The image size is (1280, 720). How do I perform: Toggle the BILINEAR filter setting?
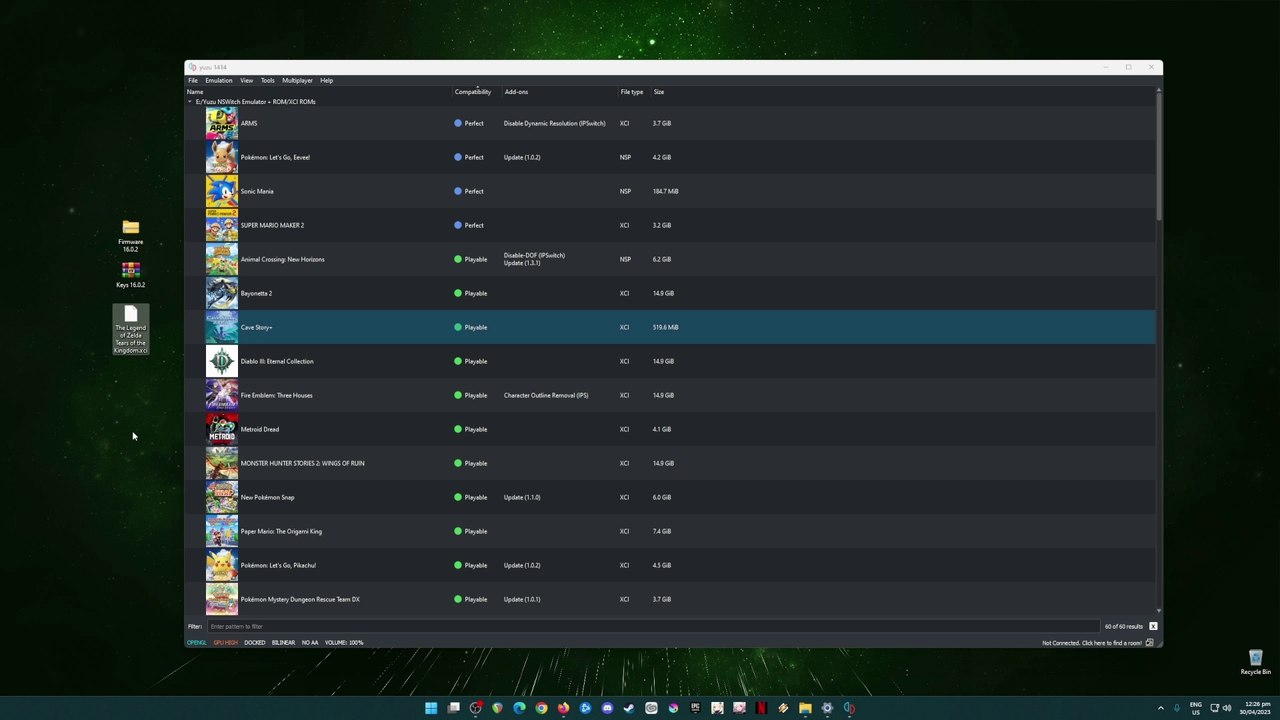[x=284, y=643]
